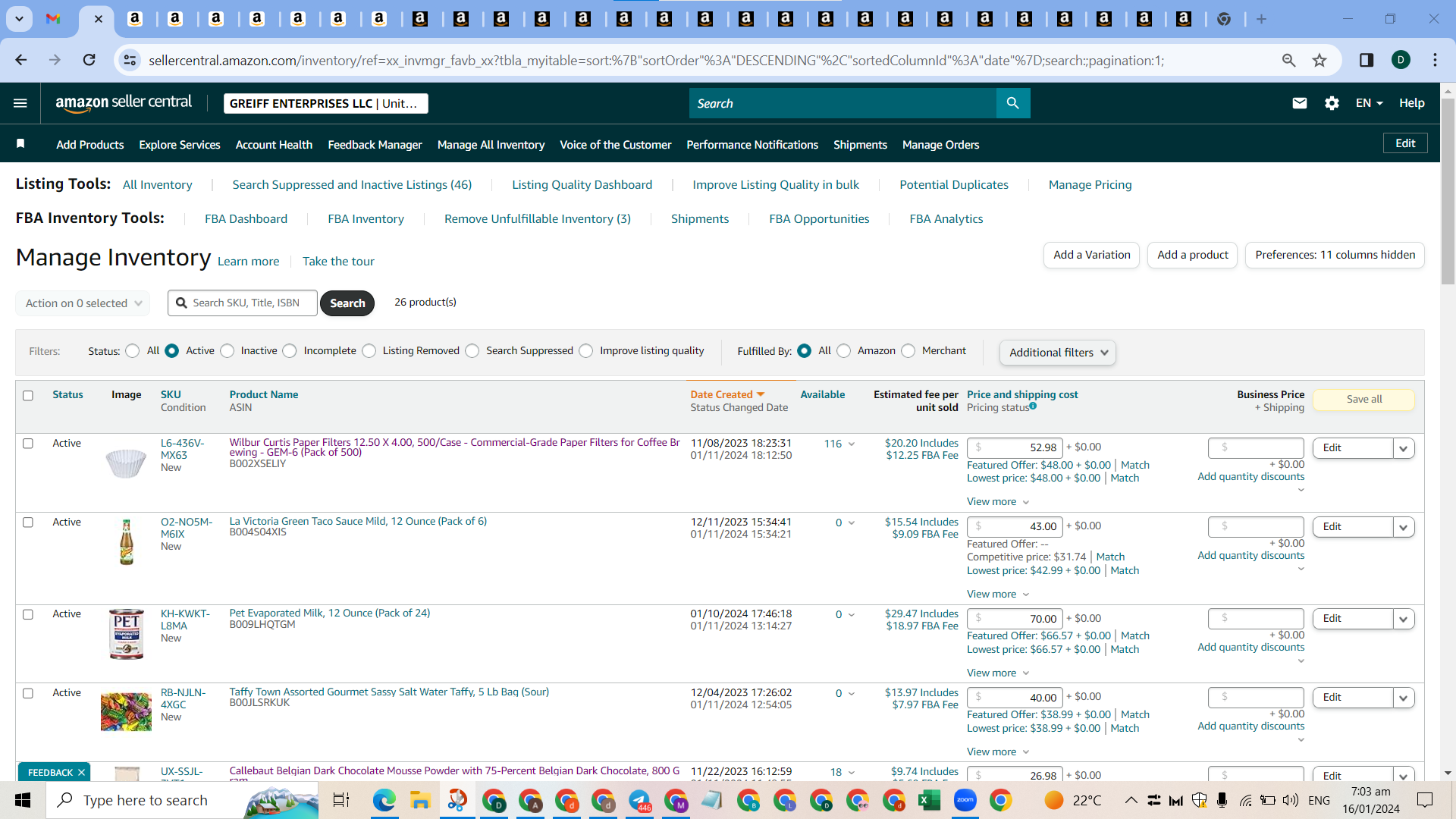Toggle the browser side panel icon

(1367, 60)
